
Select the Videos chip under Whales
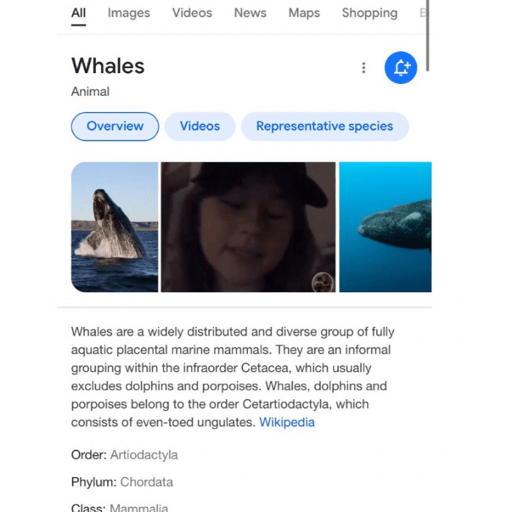point(200,126)
